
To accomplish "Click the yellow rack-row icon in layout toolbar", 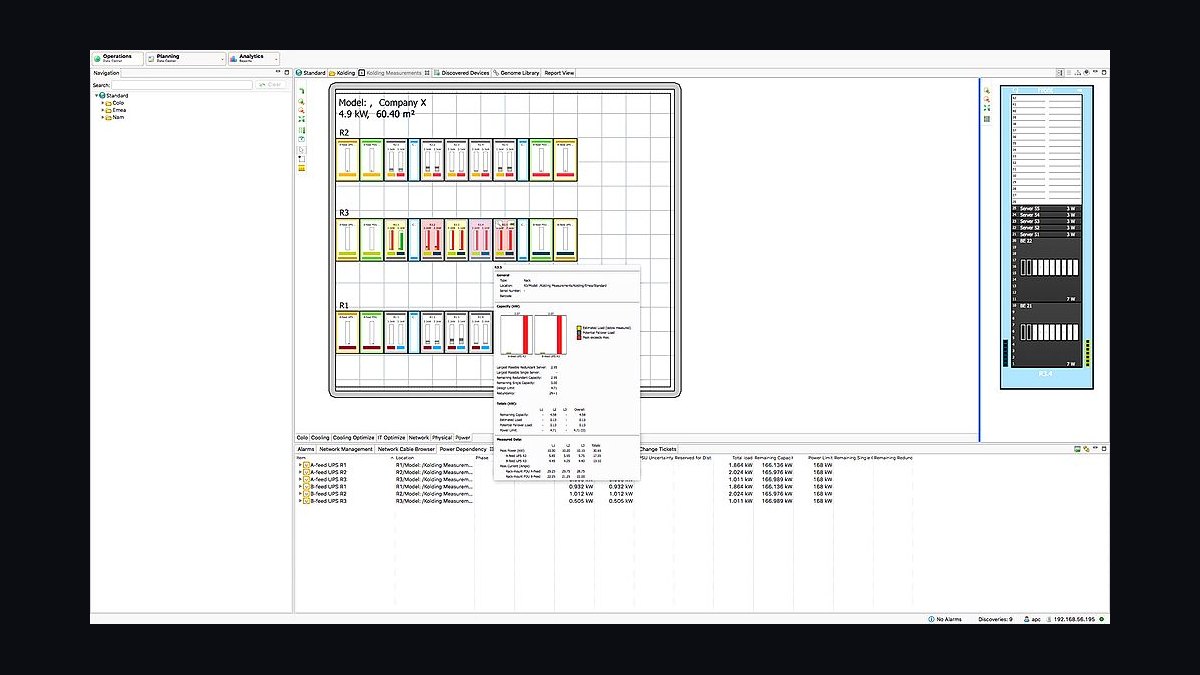I will 302,168.
